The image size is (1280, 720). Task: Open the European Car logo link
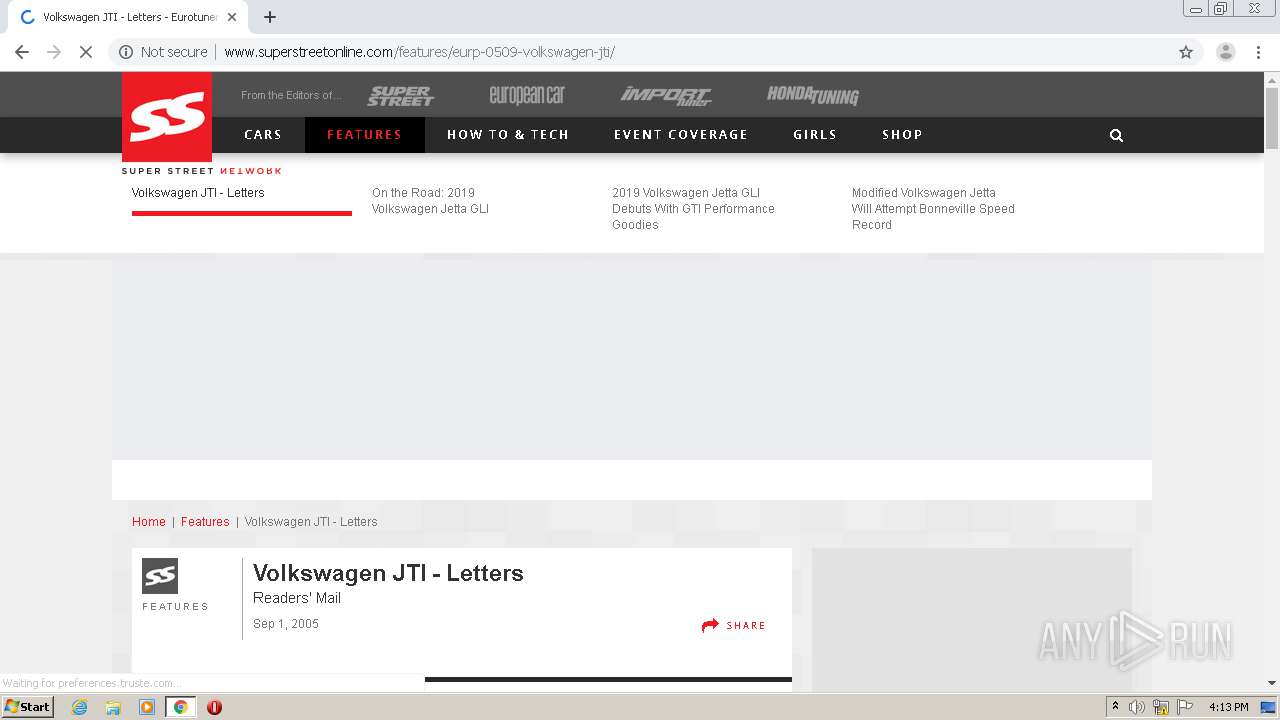tap(527, 96)
